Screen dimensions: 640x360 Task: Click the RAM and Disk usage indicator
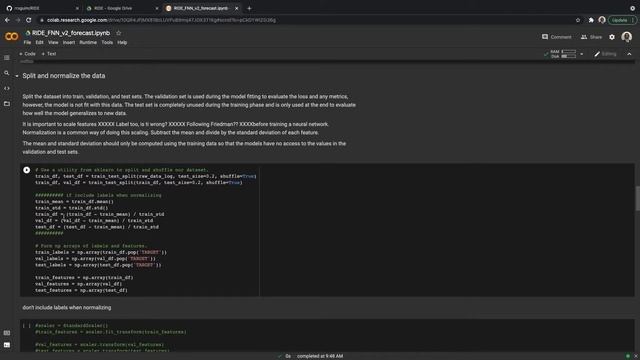[564, 54]
